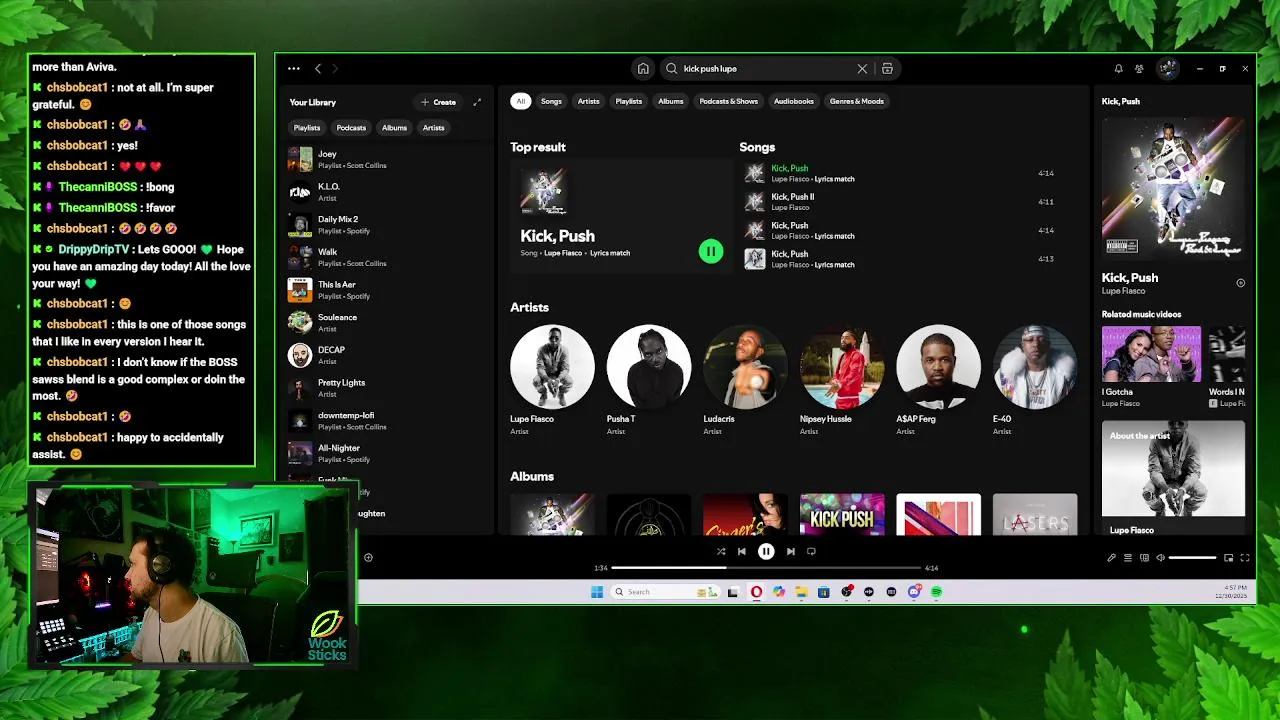Open Connect to a device
The image size is (1280, 720).
pos(1144,558)
